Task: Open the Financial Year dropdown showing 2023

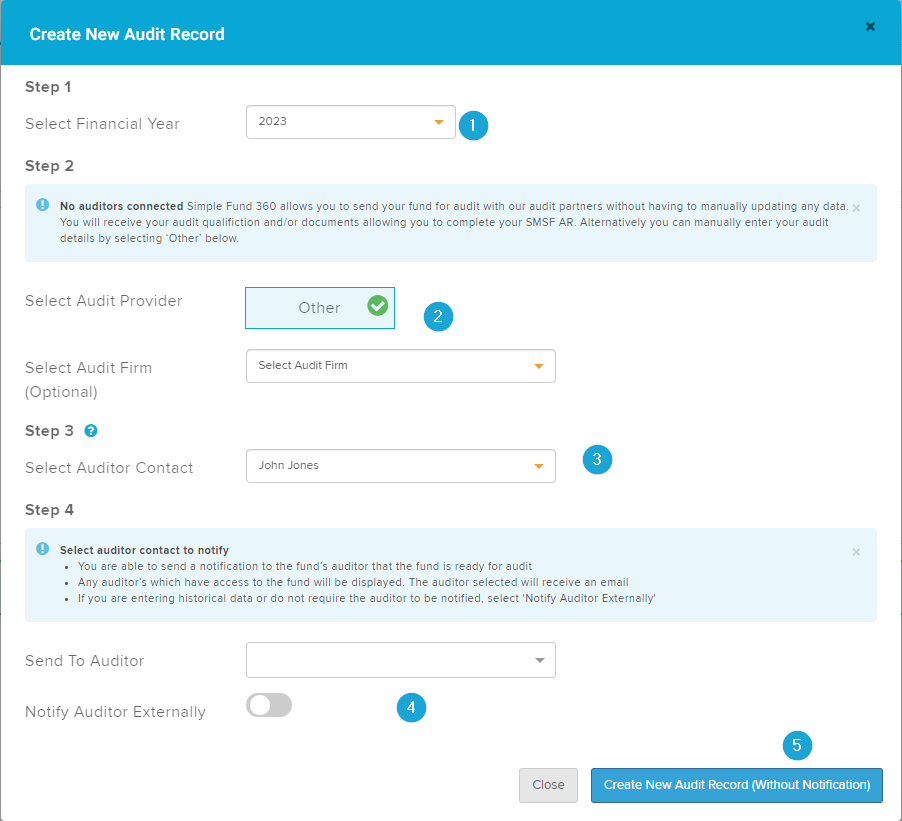Action: pos(350,121)
